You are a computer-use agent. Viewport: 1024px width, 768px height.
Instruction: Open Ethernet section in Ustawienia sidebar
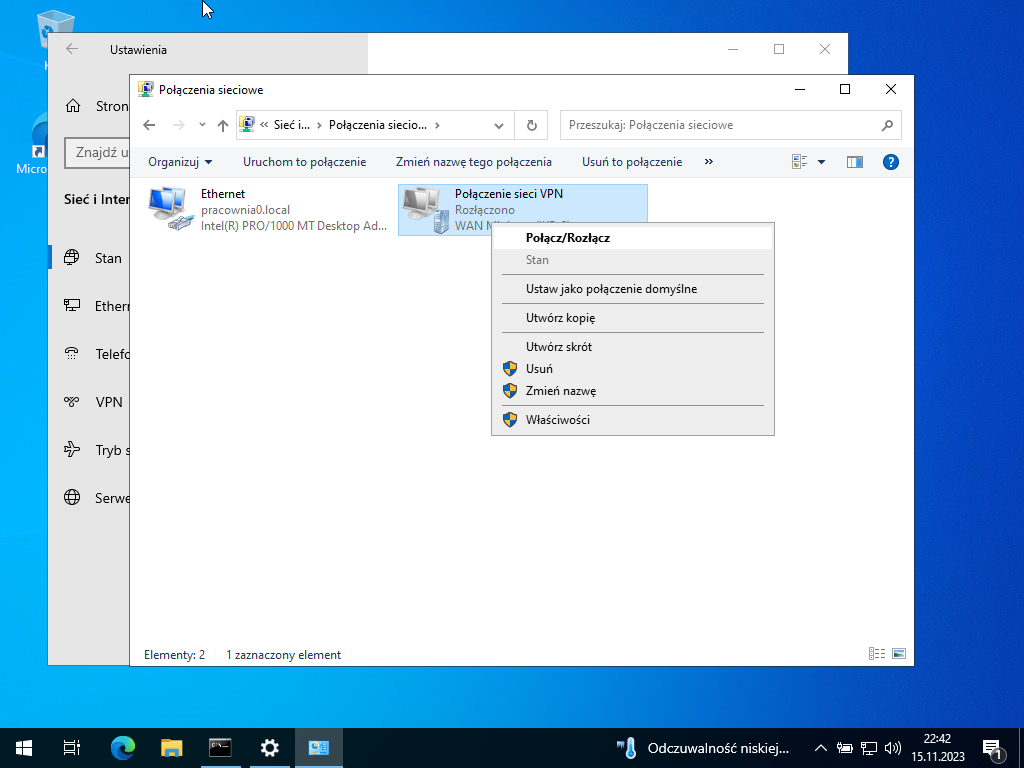coord(91,306)
